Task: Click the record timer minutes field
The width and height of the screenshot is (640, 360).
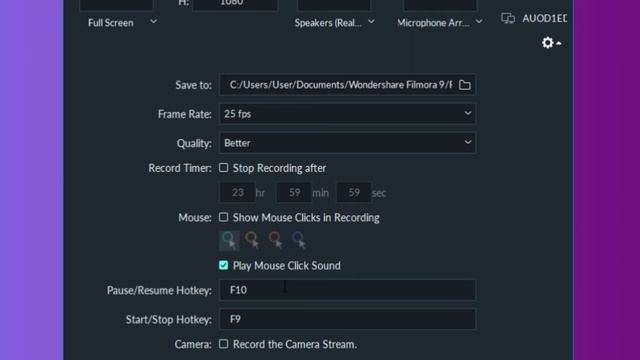Action: (294, 192)
